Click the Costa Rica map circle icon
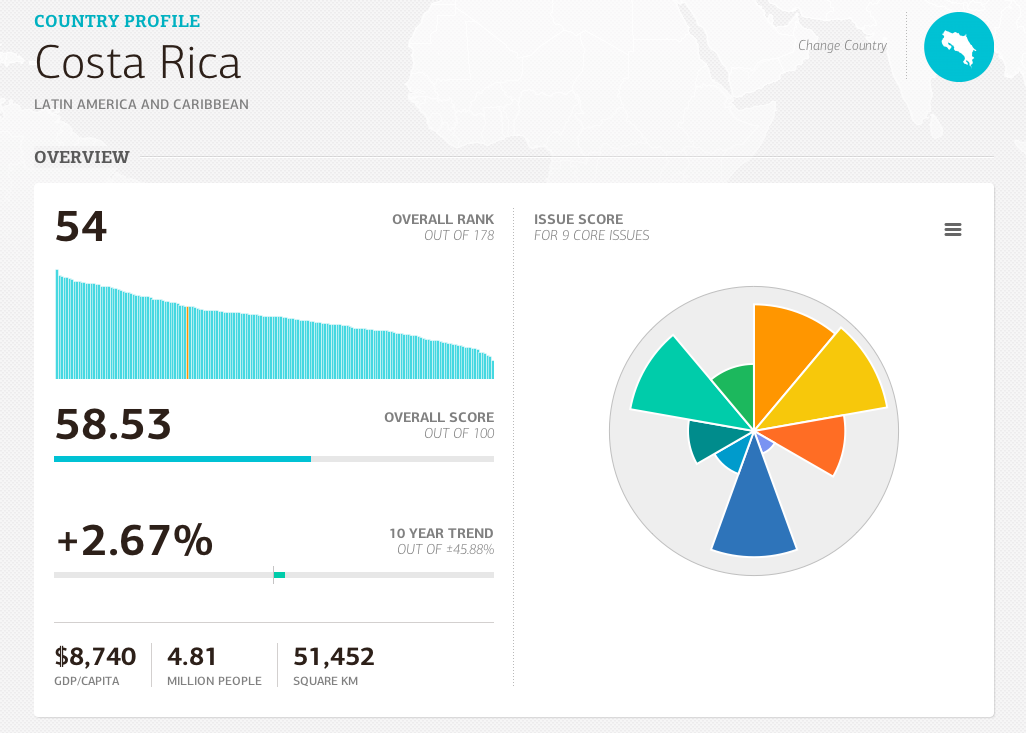Screen dimensions: 1026x733 (x=958, y=46)
